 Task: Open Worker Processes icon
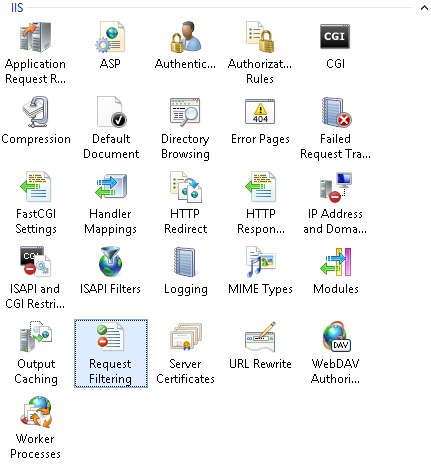pos(36,428)
